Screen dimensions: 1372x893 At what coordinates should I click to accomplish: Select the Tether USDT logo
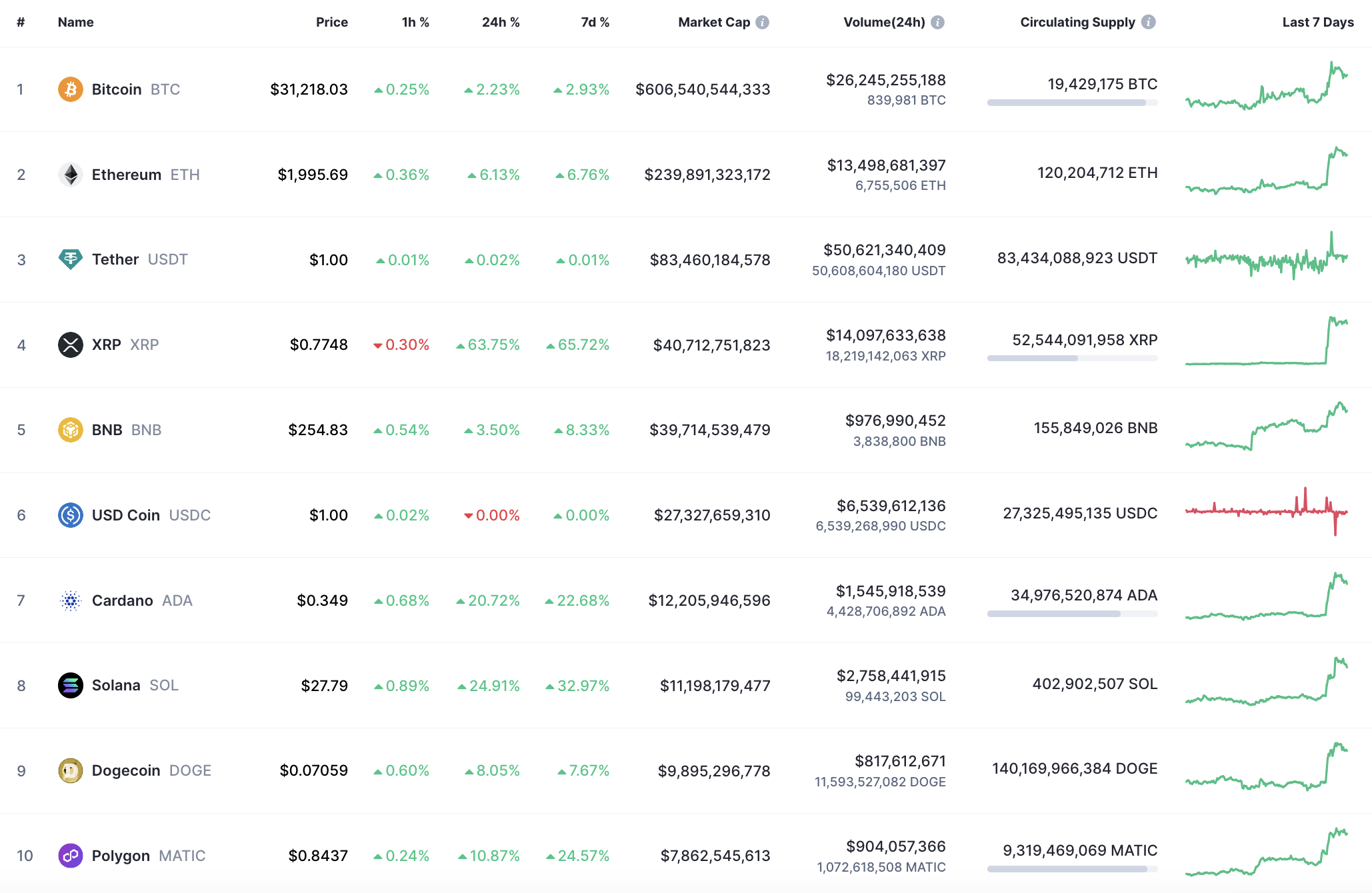click(x=71, y=259)
